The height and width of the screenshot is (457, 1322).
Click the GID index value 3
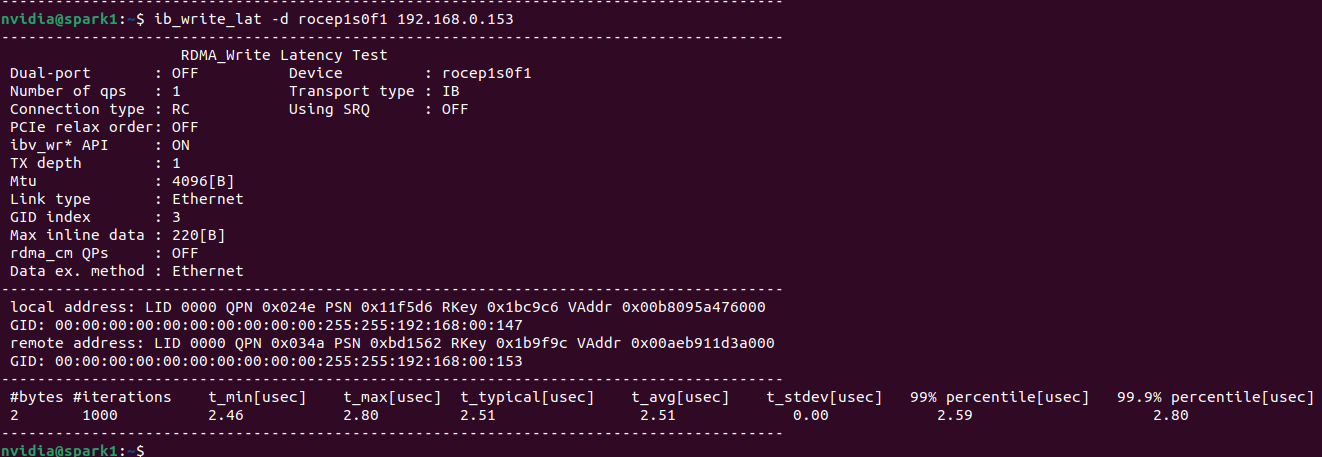coord(176,217)
